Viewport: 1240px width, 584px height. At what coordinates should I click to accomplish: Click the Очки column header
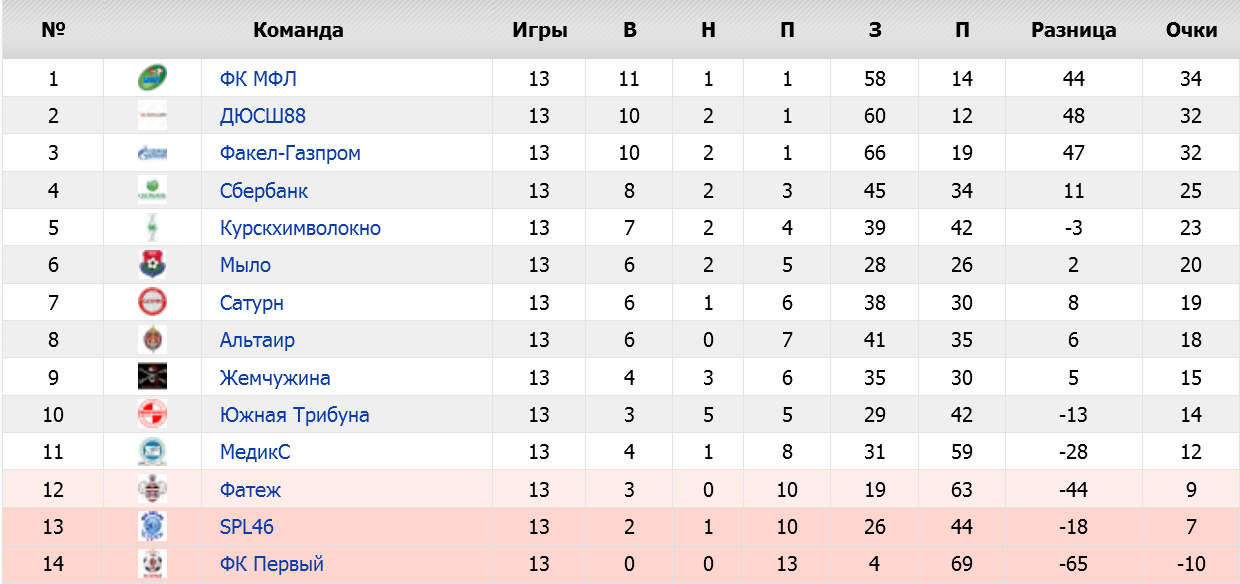click(1191, 30)
